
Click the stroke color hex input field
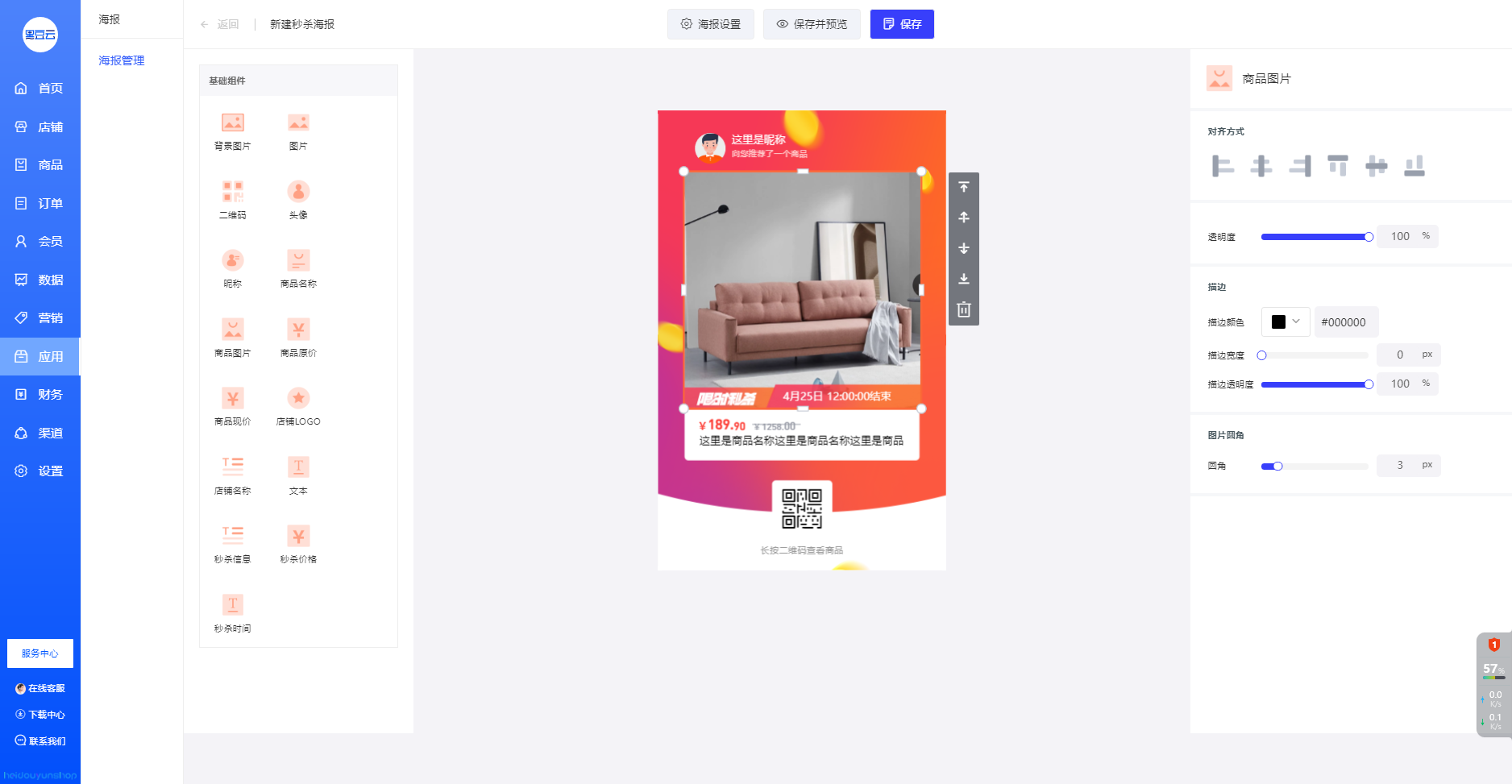[1346, 321]
